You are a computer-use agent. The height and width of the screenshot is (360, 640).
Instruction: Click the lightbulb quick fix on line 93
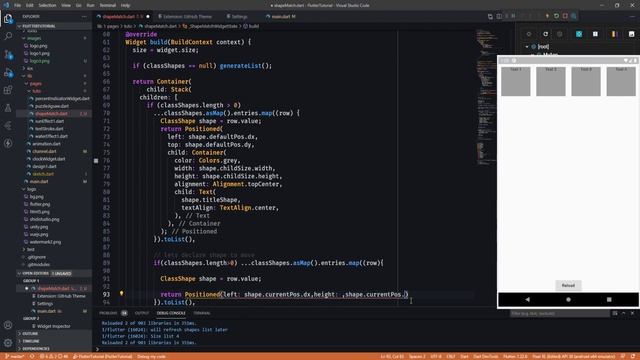coord(121,293)
